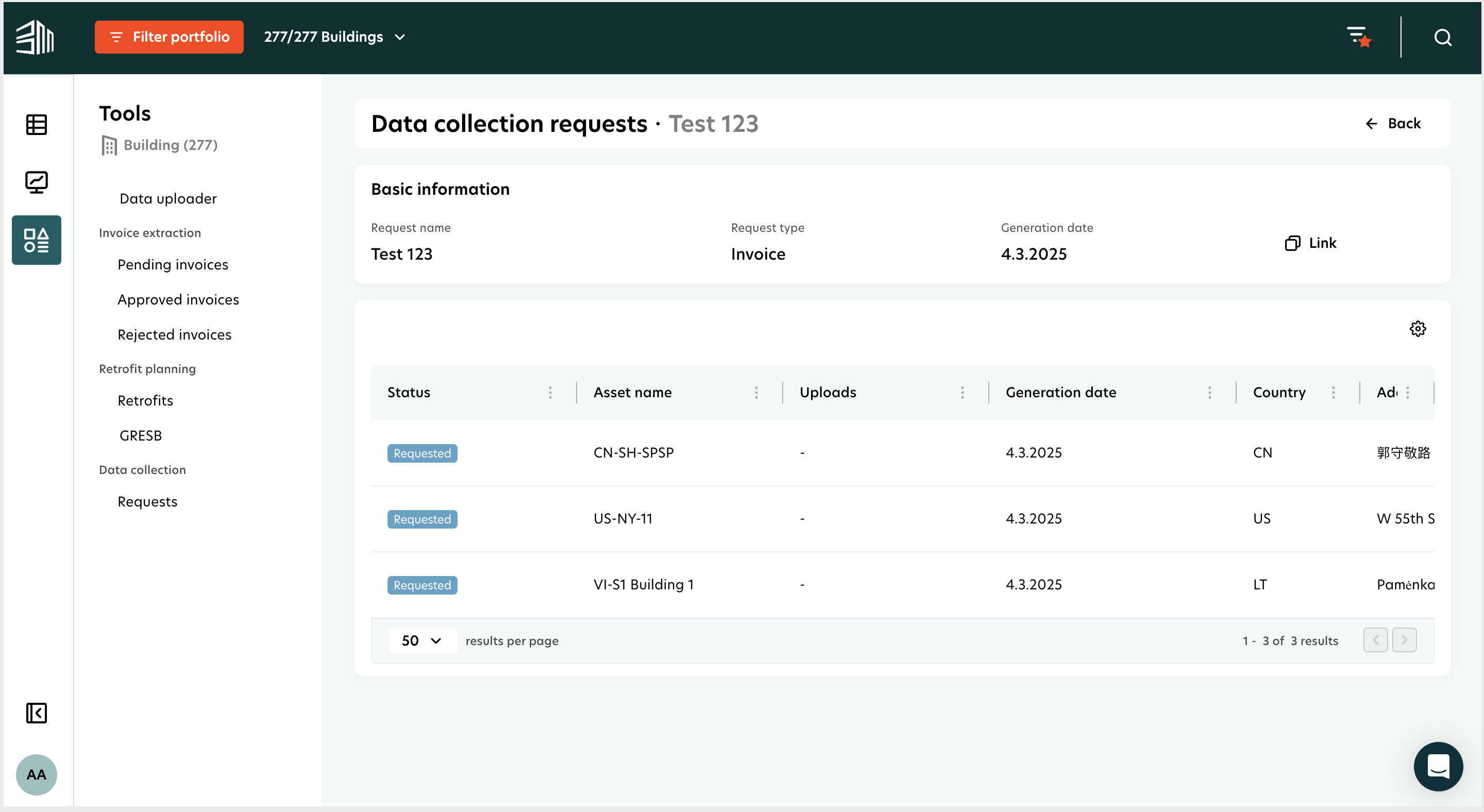Open the monitor dashboard sidebar icon
Screen dimensions: 1484x812
pos(36,182)
